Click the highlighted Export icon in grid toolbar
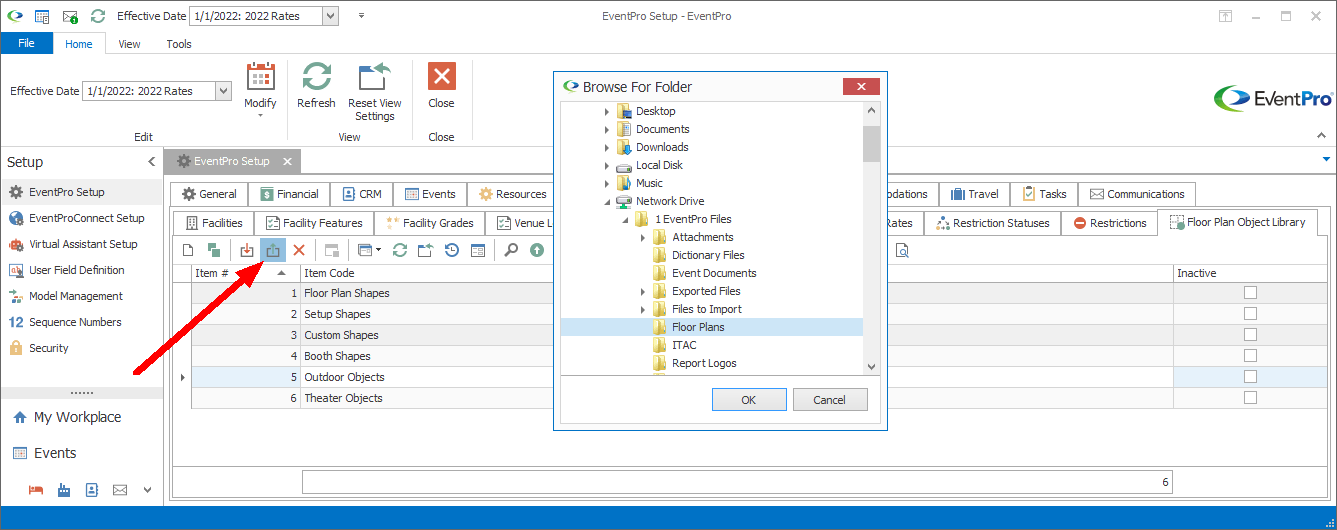Screen dimensions: 1337x530 click(273, 250)
